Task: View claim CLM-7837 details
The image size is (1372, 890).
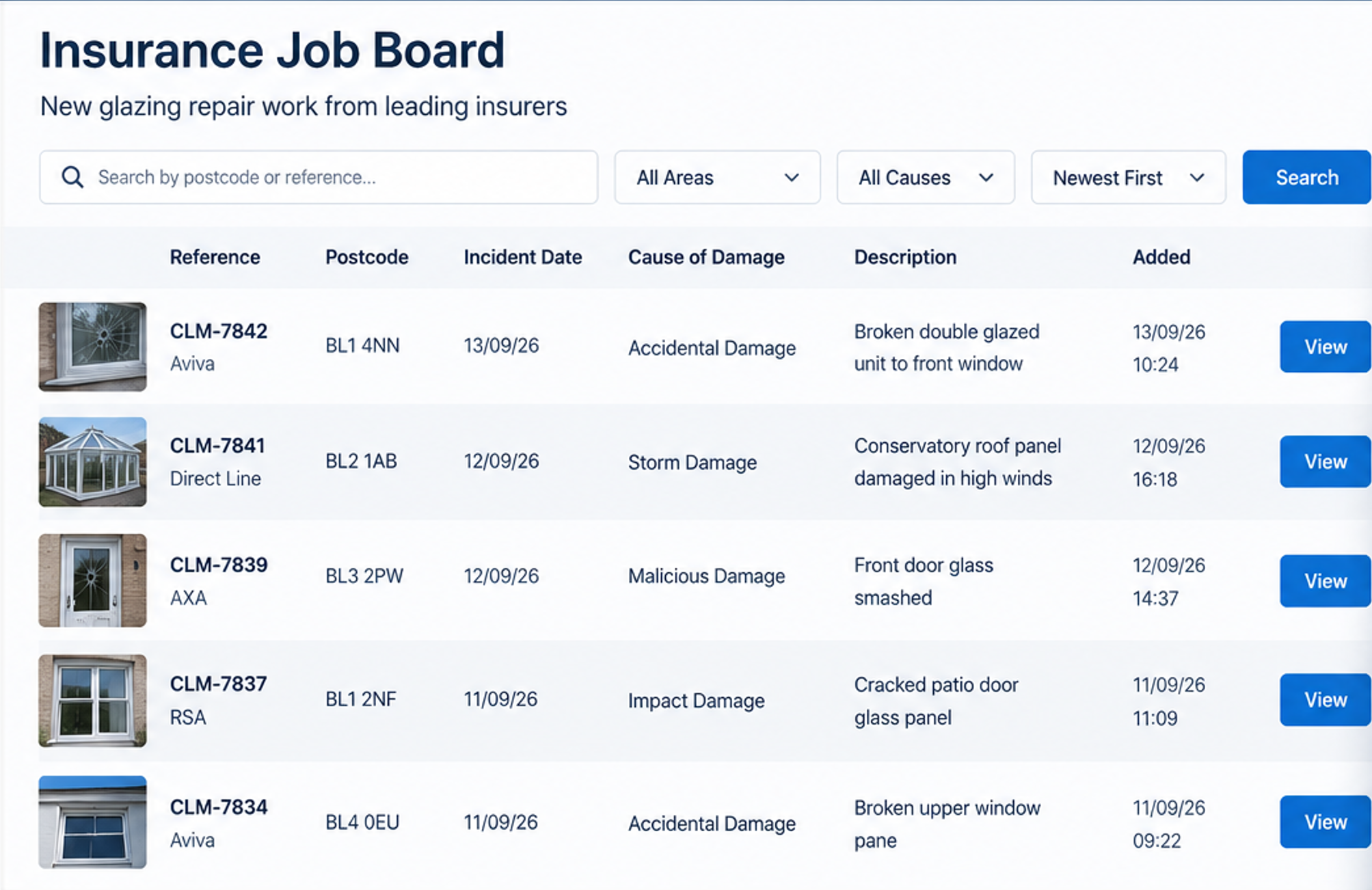Action: (x=1325, y=700)
